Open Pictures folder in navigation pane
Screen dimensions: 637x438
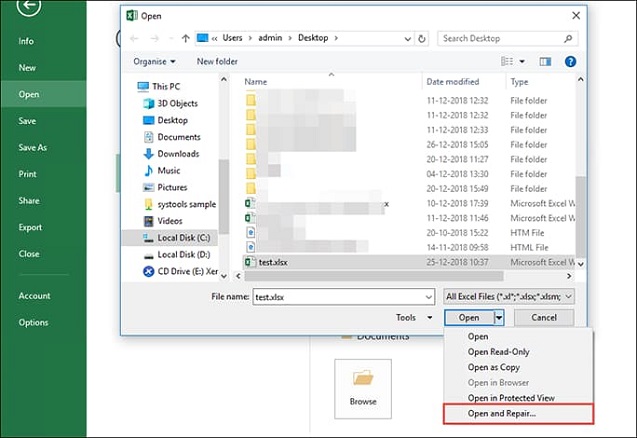pyautogui.click(x=165, y=187)
